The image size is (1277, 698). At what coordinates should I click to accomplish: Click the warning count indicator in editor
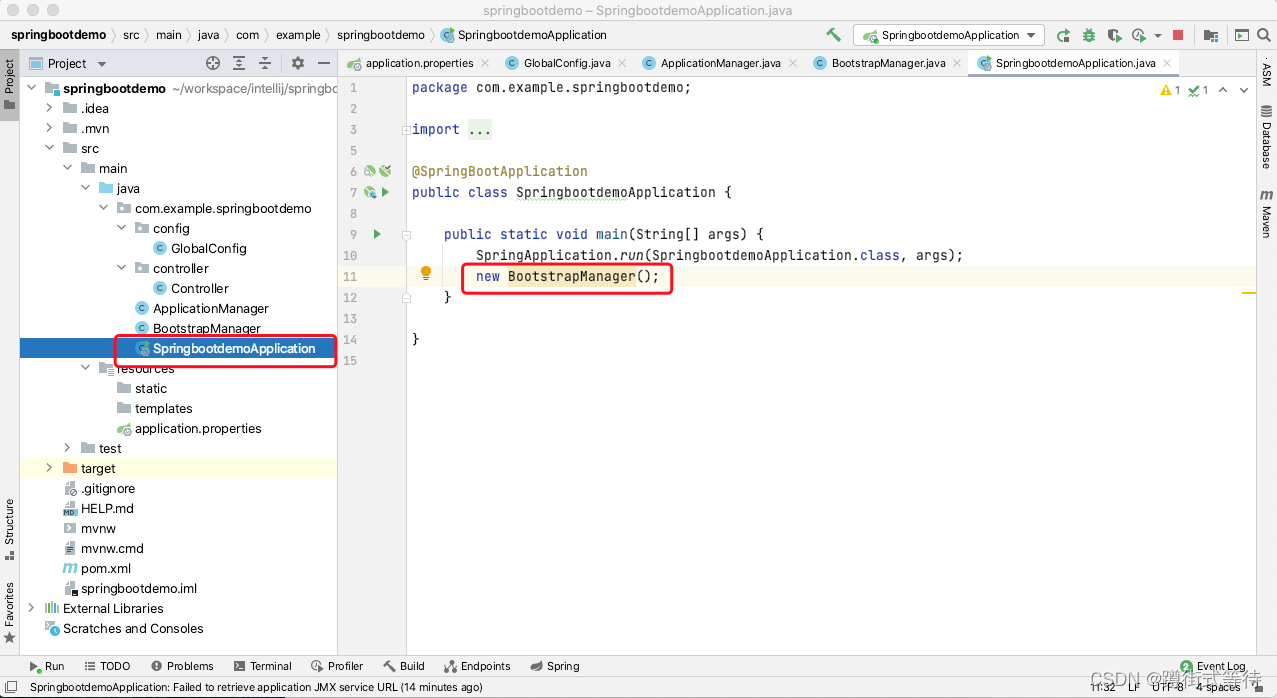[1170, 90]
